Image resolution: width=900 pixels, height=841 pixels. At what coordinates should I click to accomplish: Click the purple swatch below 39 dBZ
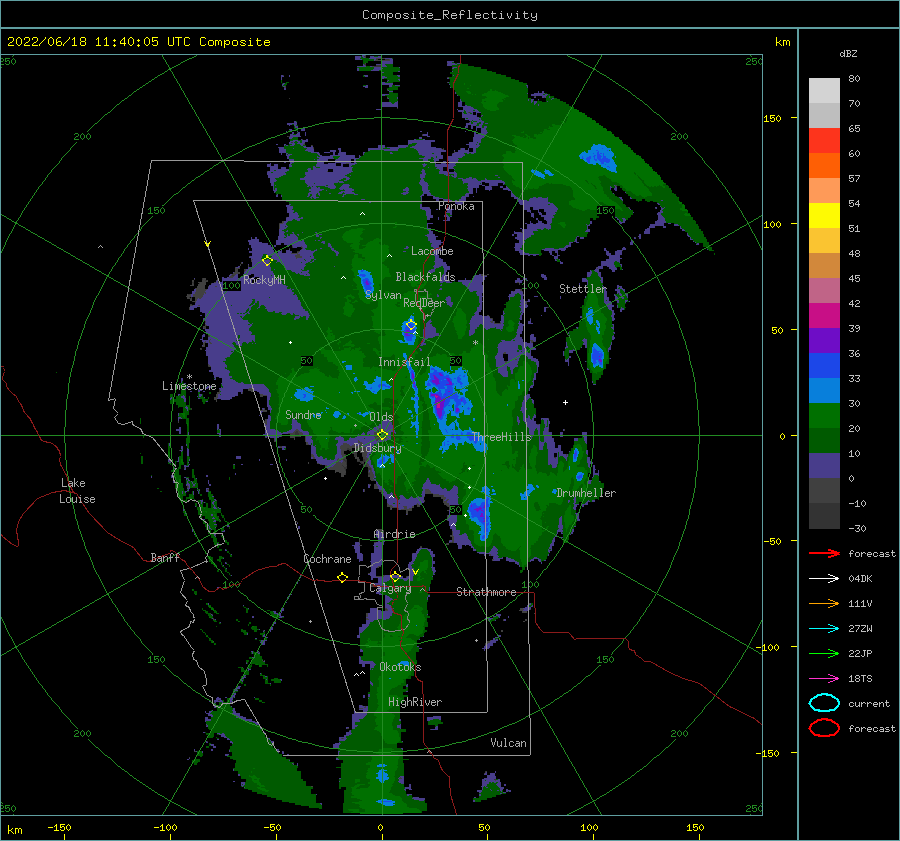coord(824,340)
